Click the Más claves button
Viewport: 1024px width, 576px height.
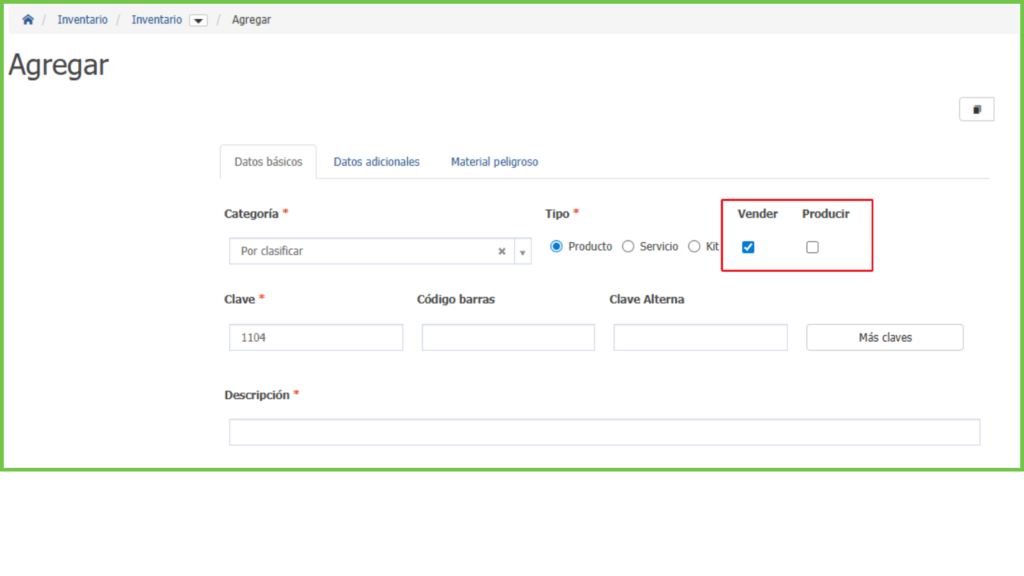(885, 338)
